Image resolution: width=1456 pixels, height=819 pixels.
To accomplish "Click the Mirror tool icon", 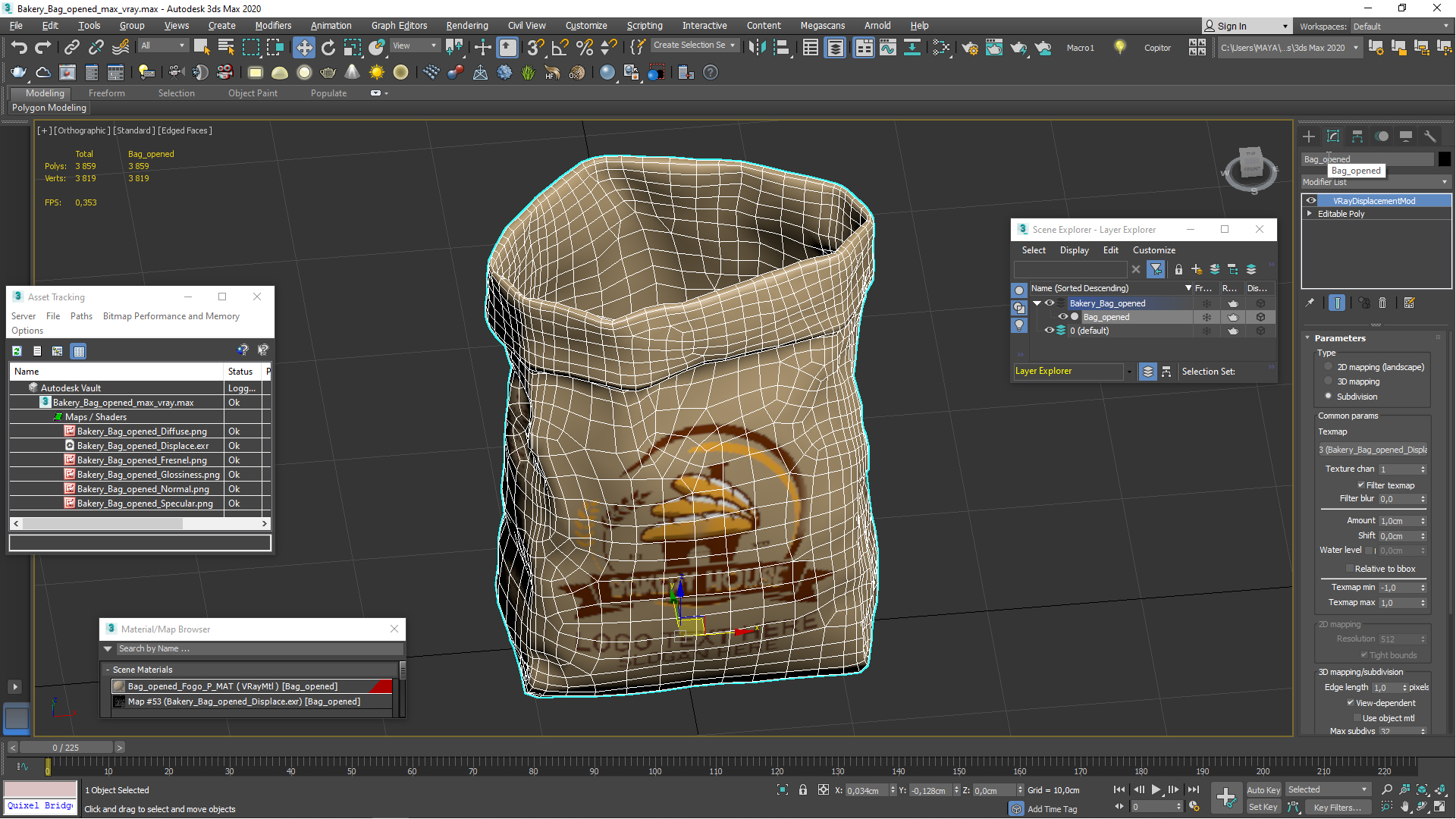I will point(756,47).
